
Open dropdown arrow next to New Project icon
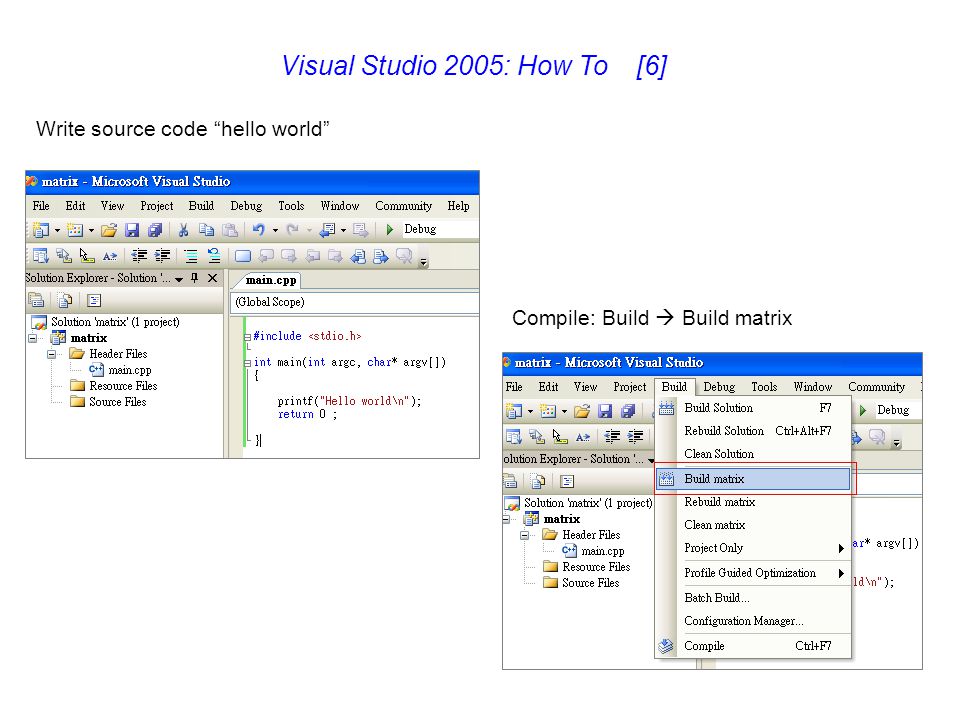(x=58, y=230)
